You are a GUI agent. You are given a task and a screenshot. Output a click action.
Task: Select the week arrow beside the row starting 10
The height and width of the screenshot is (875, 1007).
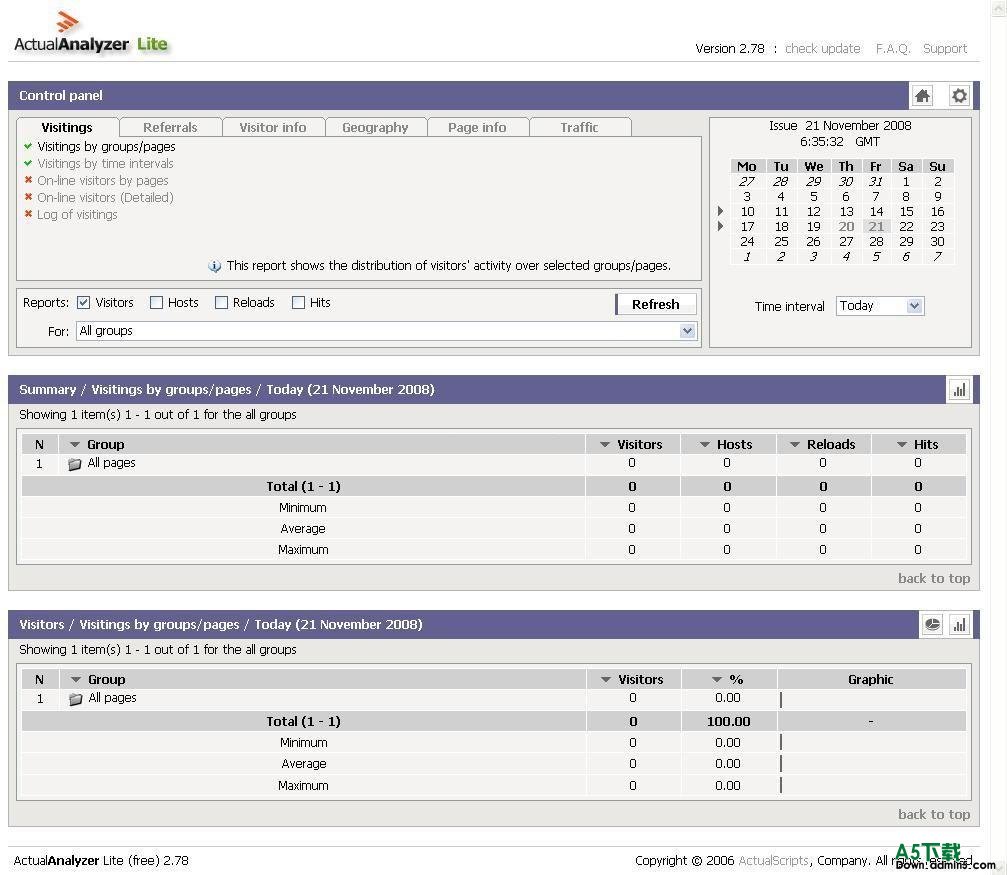[720, 211]
